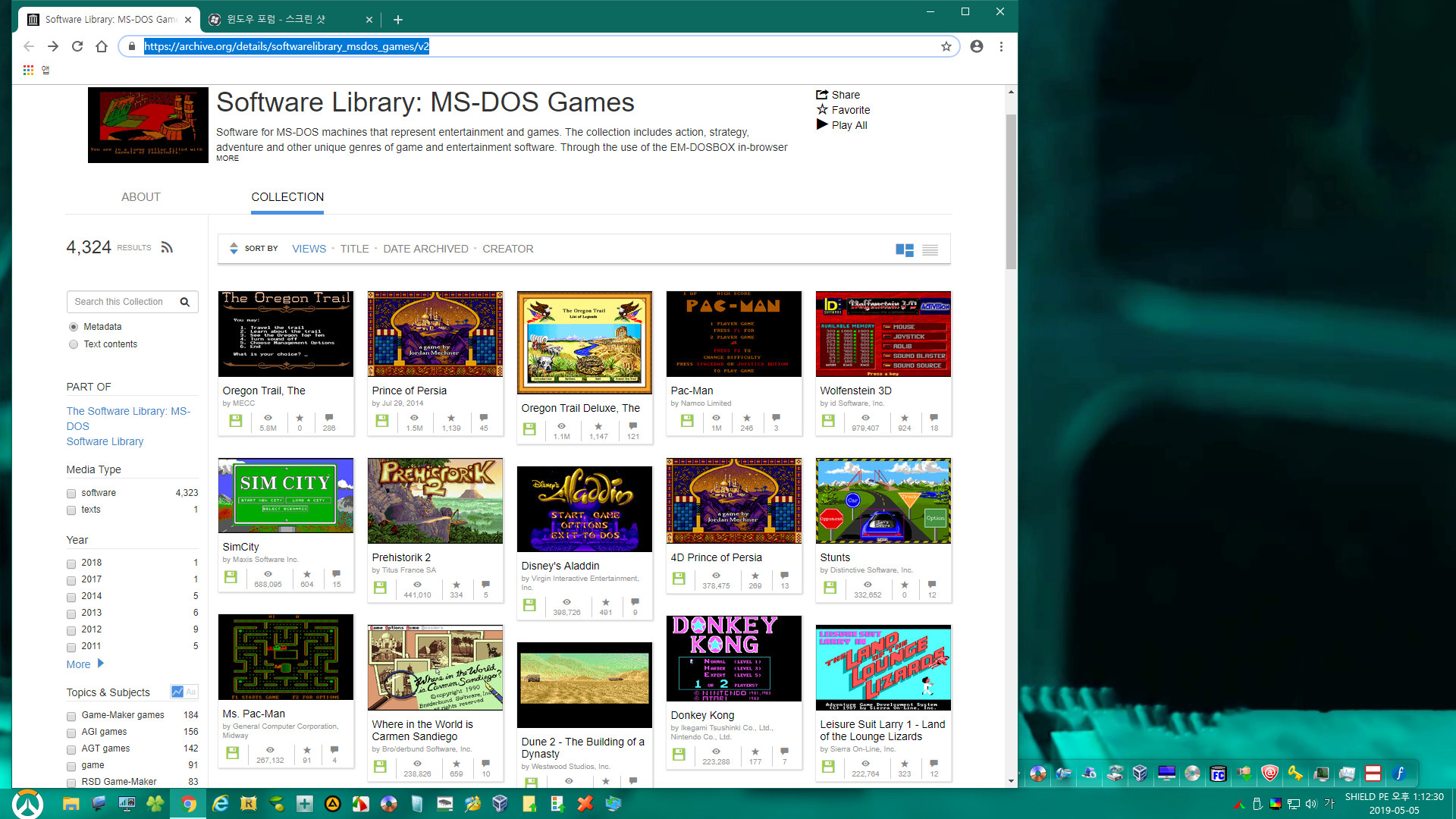This screenshot has width=1456, height=819.
Task: Open Internet Explorer from taskbar
Action: pos(221,804)
